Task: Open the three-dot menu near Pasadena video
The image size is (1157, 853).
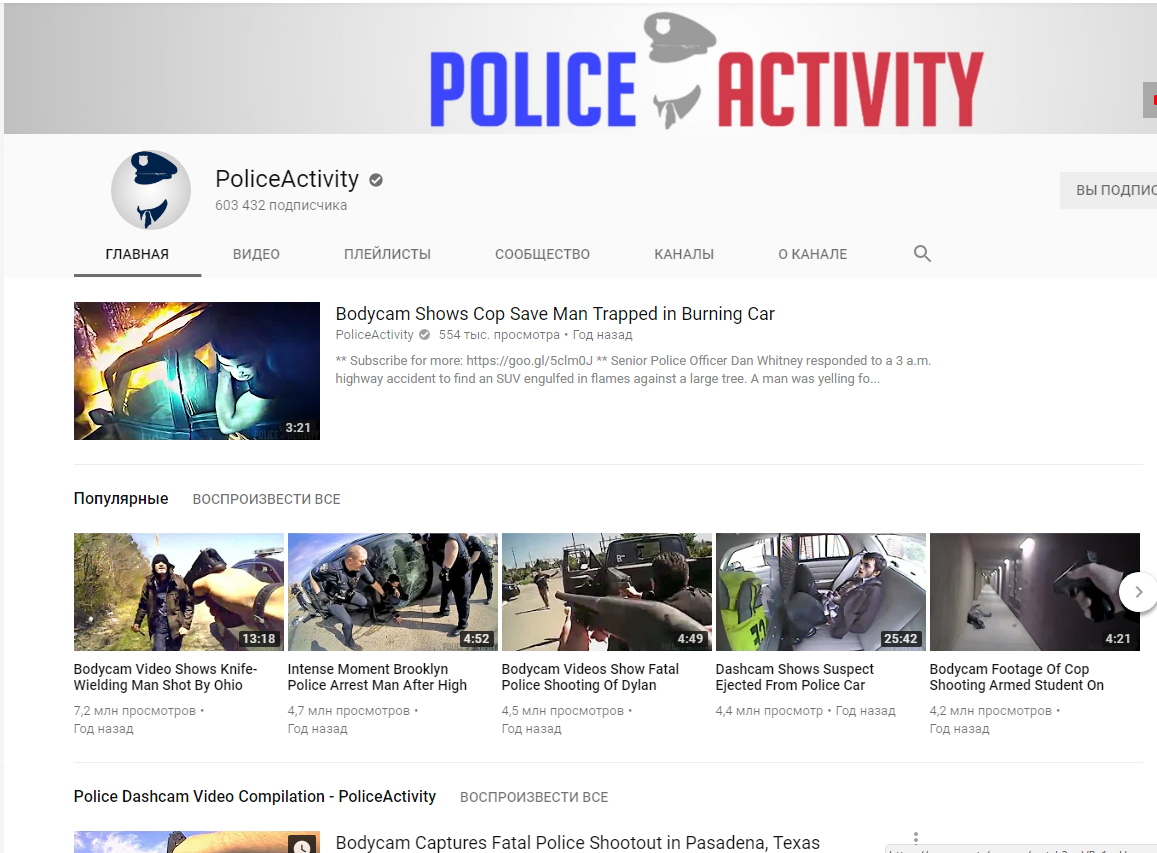Action: (916, 838)
